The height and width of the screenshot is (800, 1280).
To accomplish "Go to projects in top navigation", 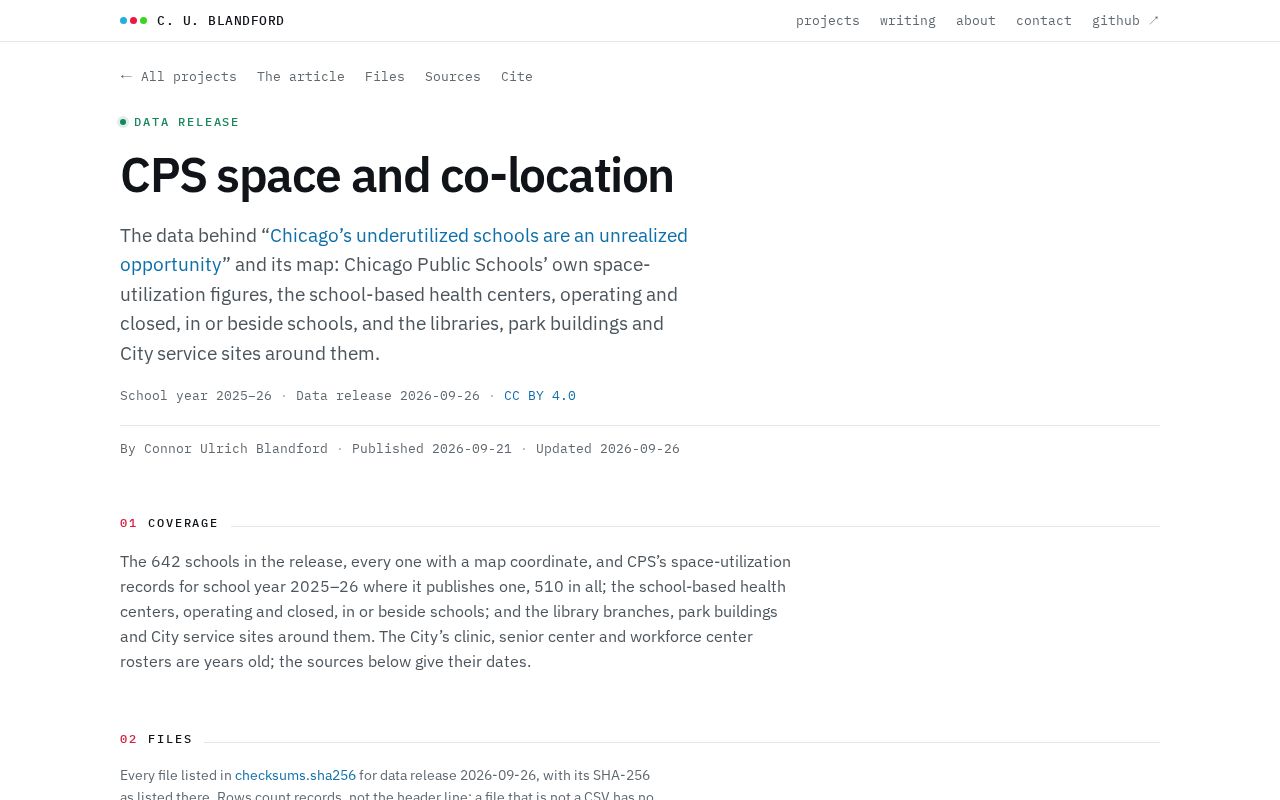I will coord(828,20).
